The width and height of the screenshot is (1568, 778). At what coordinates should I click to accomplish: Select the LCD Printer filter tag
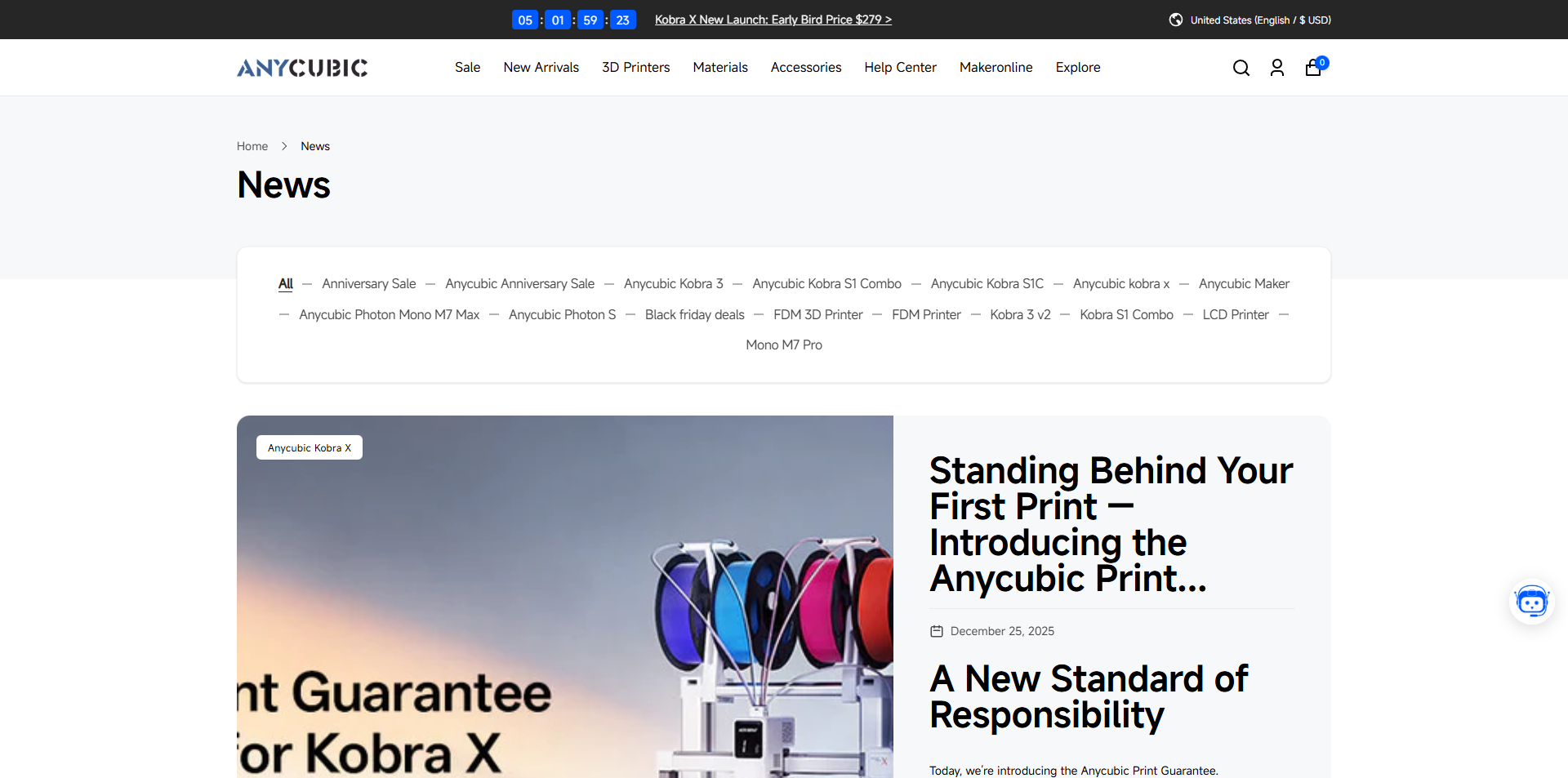click(1236, 314)
